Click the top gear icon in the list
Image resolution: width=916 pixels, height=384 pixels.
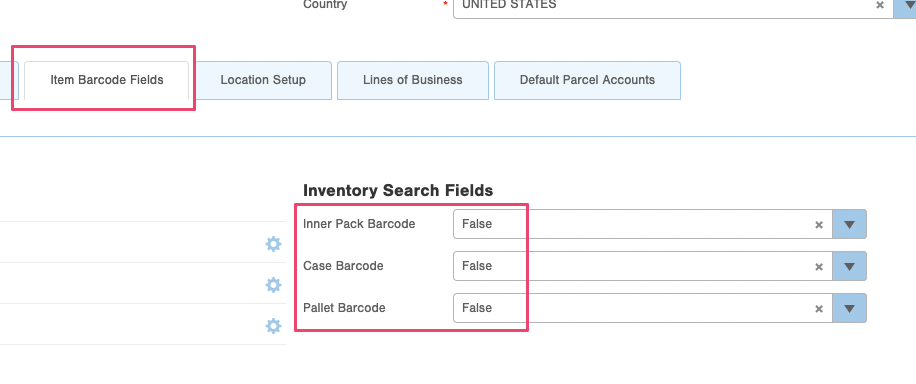click(273, 244)
